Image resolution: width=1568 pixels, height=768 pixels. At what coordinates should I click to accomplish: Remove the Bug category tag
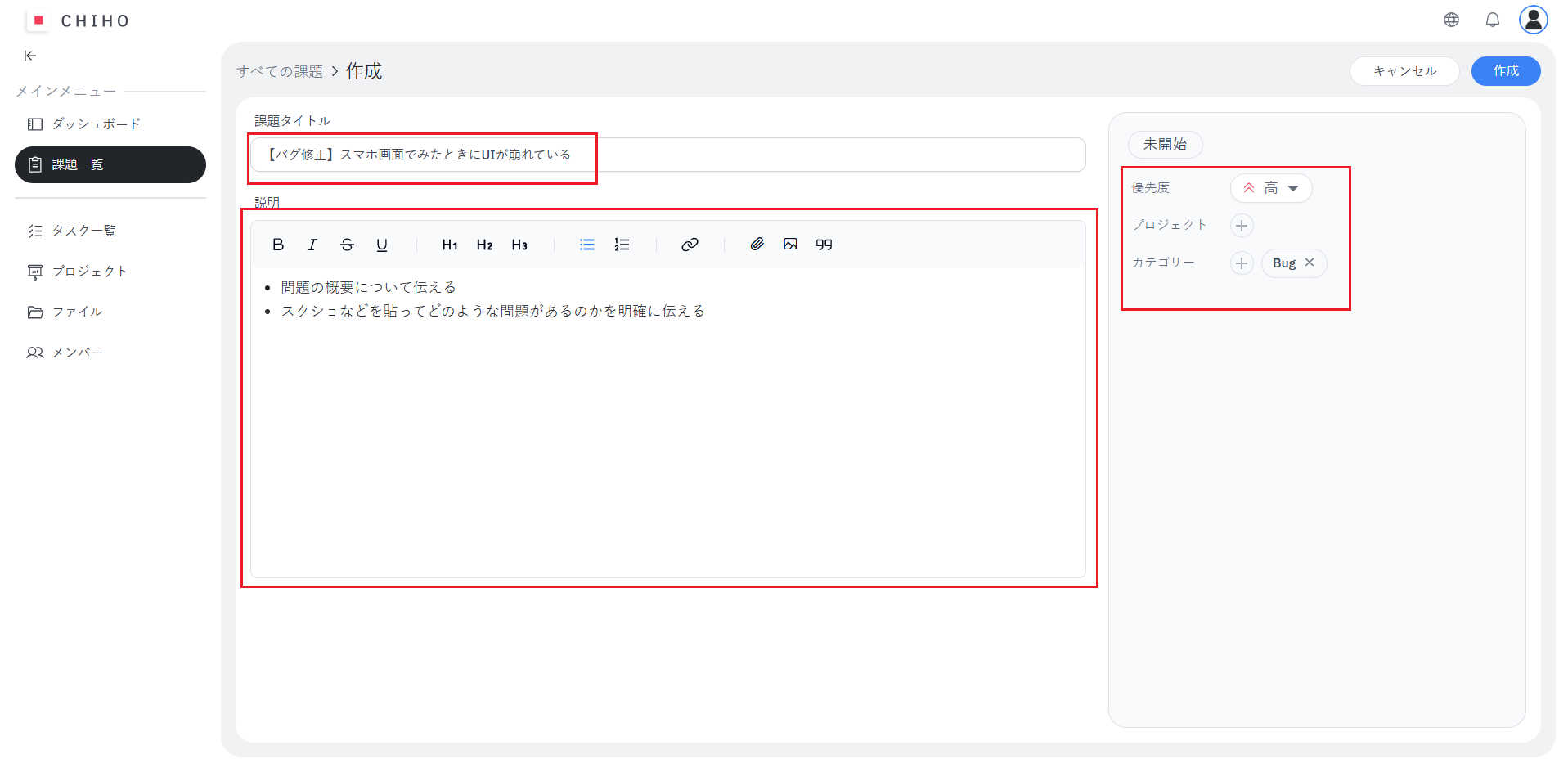pos(1310,263)
